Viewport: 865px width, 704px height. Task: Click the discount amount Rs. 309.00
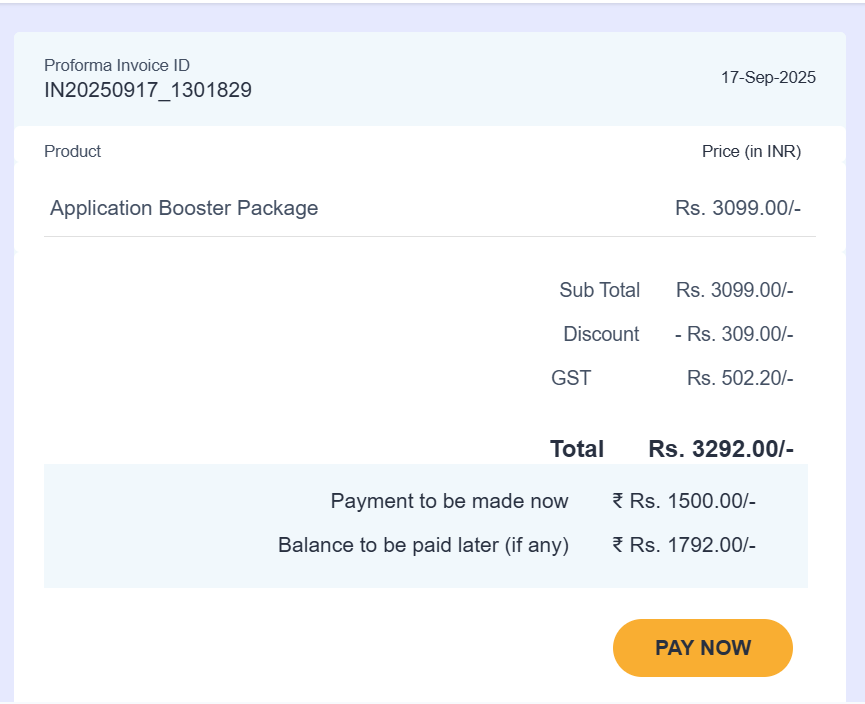point(734,334)
